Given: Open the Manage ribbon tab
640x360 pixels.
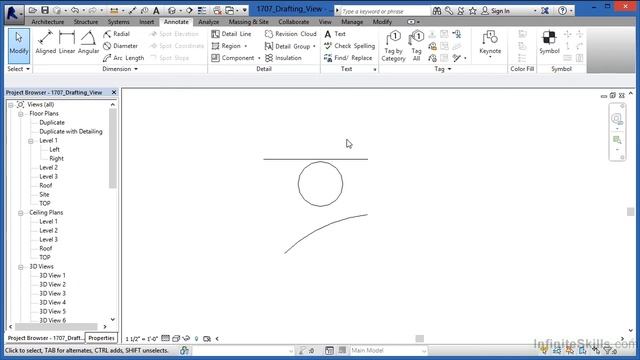Looking at the screenshot, I should tap(352, 22).
